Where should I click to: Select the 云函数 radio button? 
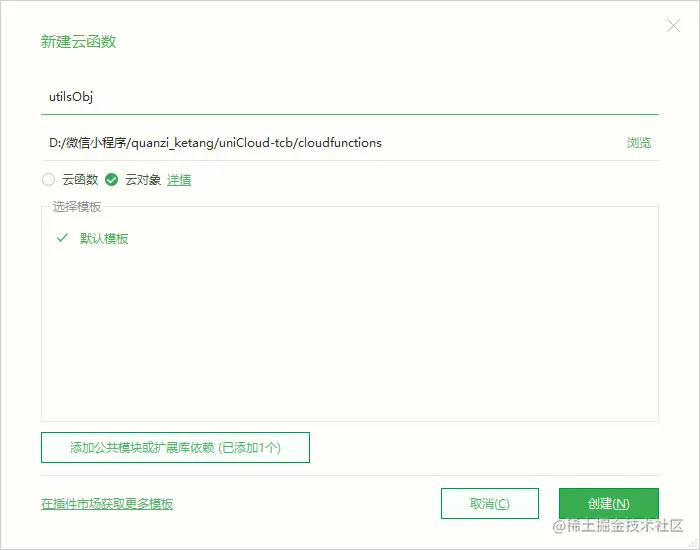click(x=48, y=179)
